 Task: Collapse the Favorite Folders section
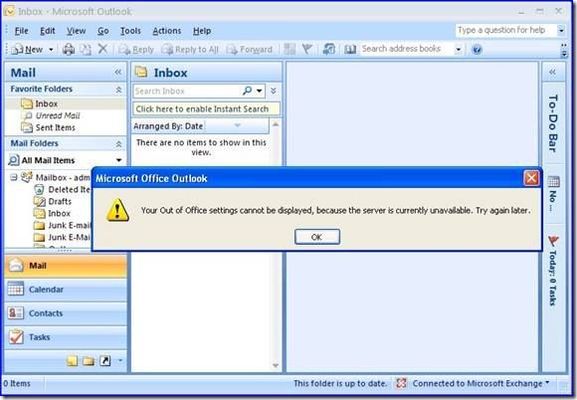118,89
